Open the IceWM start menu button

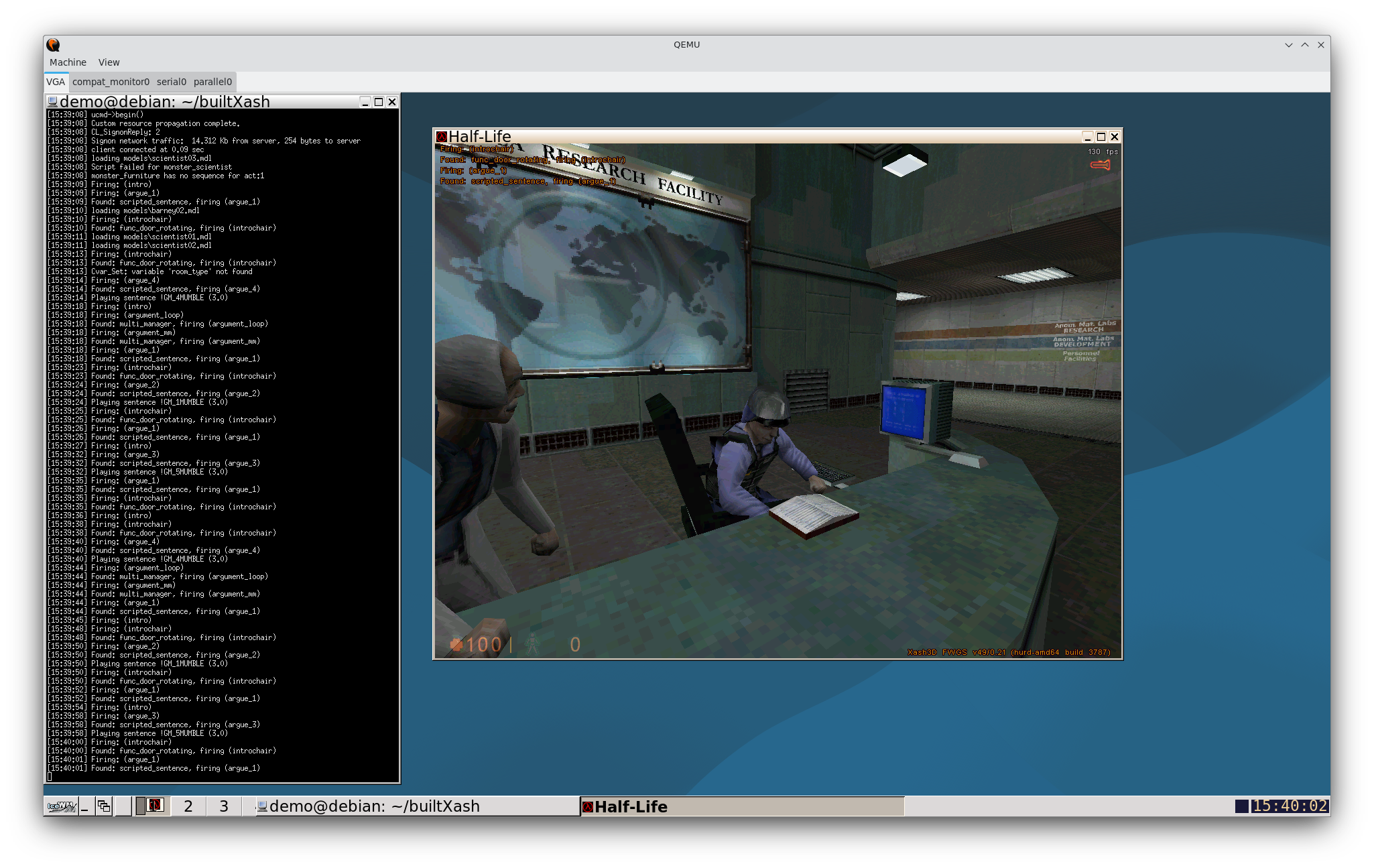pyautogui.click(x=61, y=806)
